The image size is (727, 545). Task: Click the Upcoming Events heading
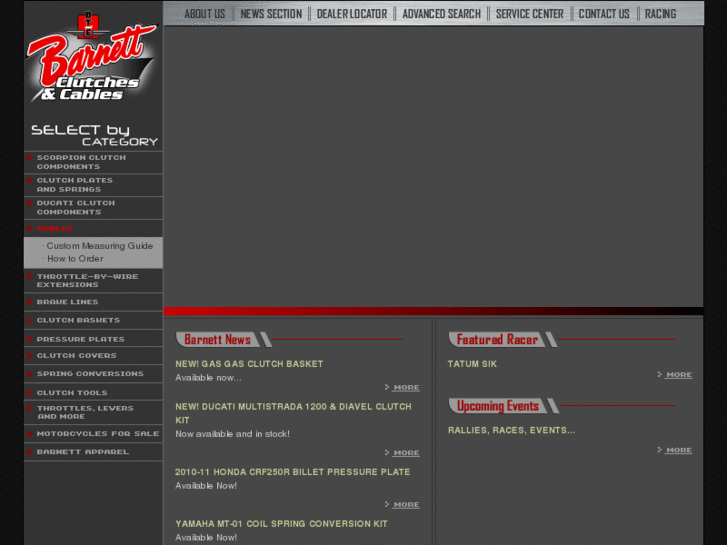(498, 406)
